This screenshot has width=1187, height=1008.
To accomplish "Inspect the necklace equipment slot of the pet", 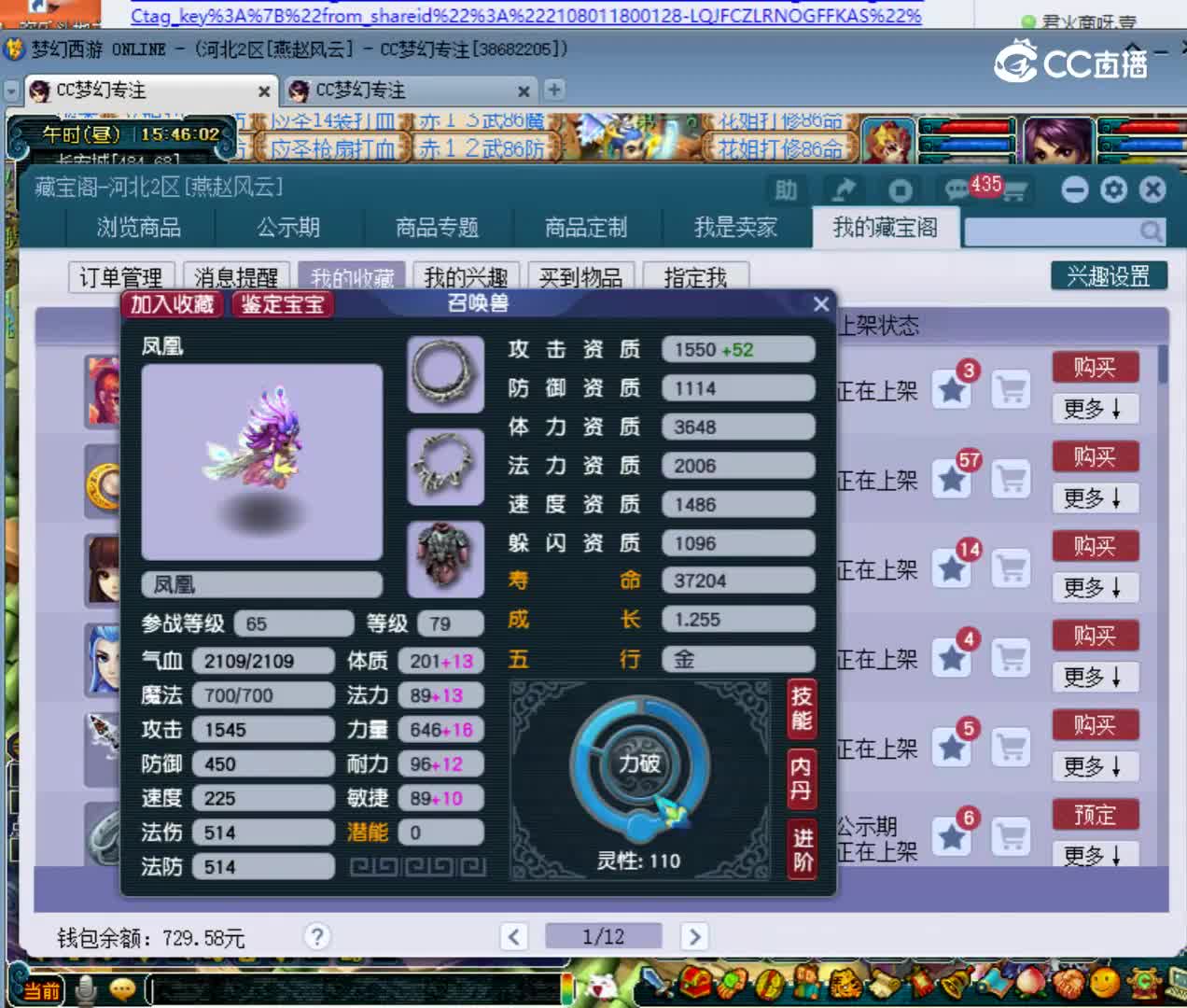I will [x=445, y=466].
